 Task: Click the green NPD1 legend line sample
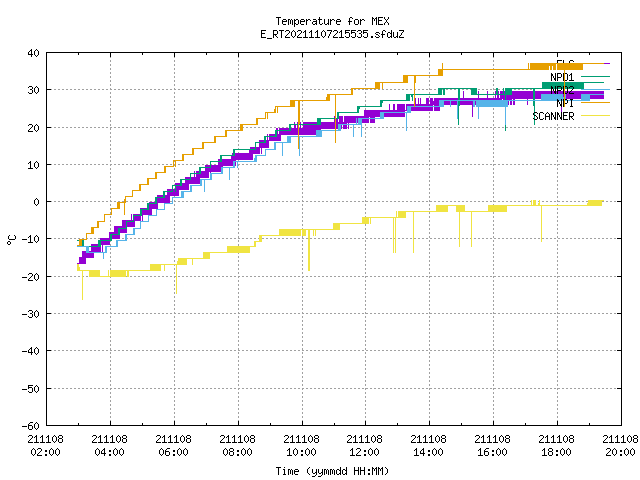click(595, 76)
